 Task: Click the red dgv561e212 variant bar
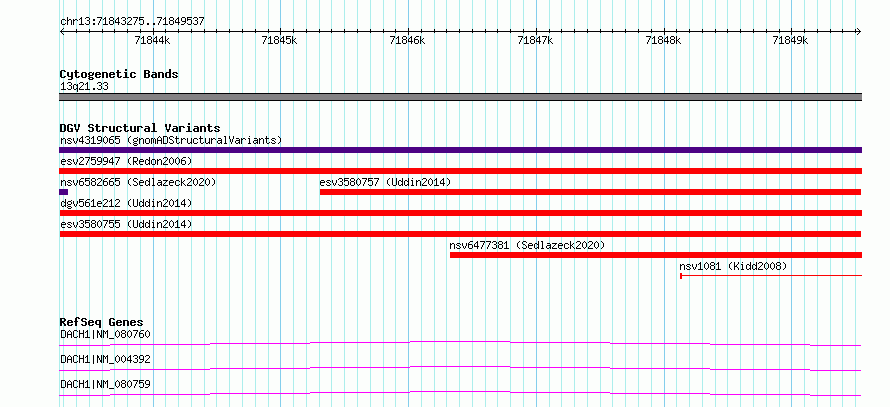460,213
